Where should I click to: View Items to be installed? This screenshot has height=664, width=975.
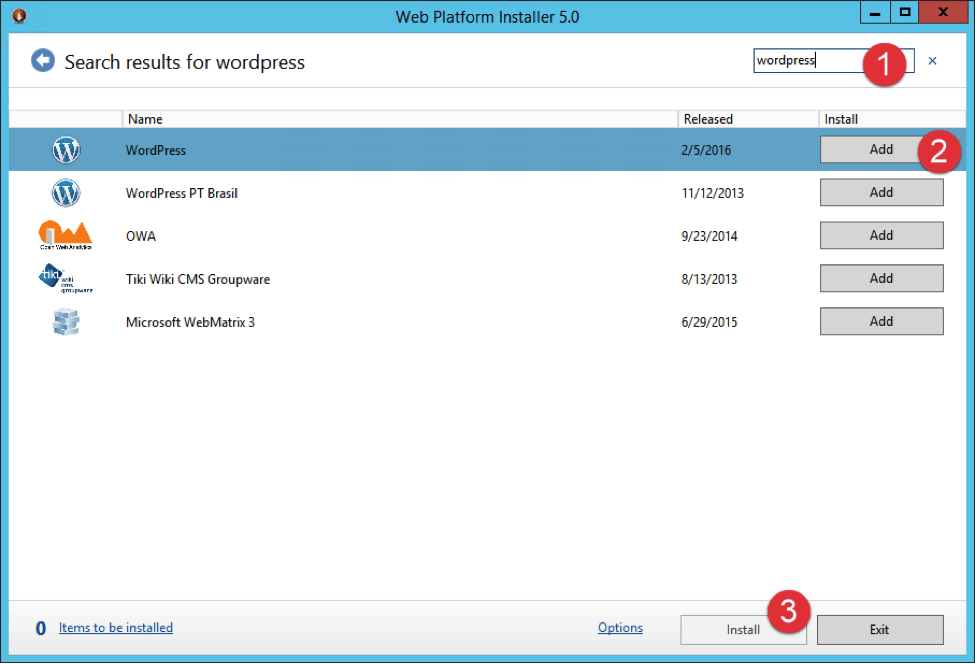point(115,627)
